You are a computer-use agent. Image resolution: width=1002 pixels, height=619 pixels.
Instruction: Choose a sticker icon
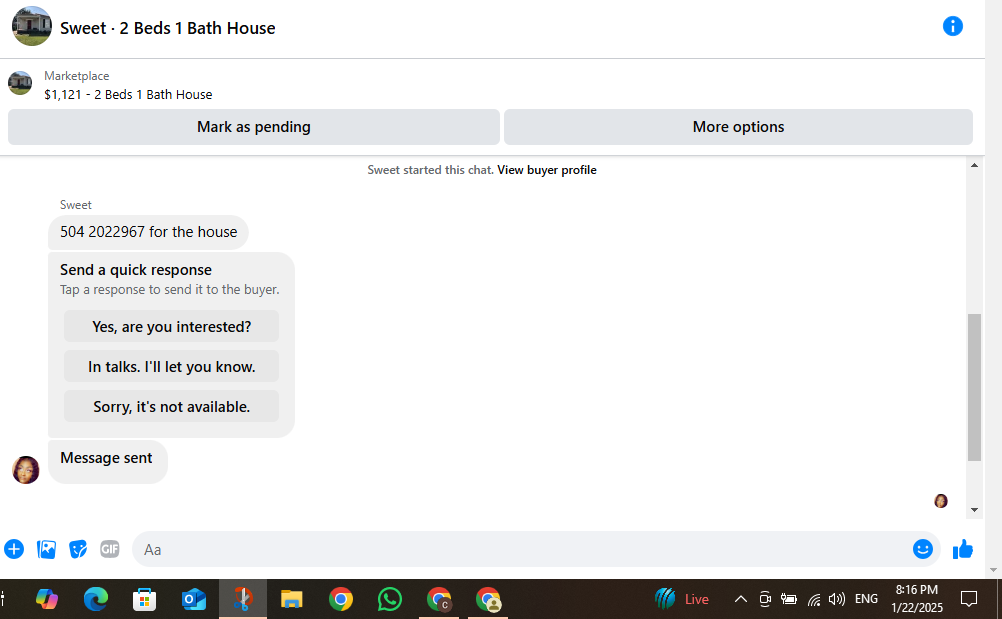(78, 549)
